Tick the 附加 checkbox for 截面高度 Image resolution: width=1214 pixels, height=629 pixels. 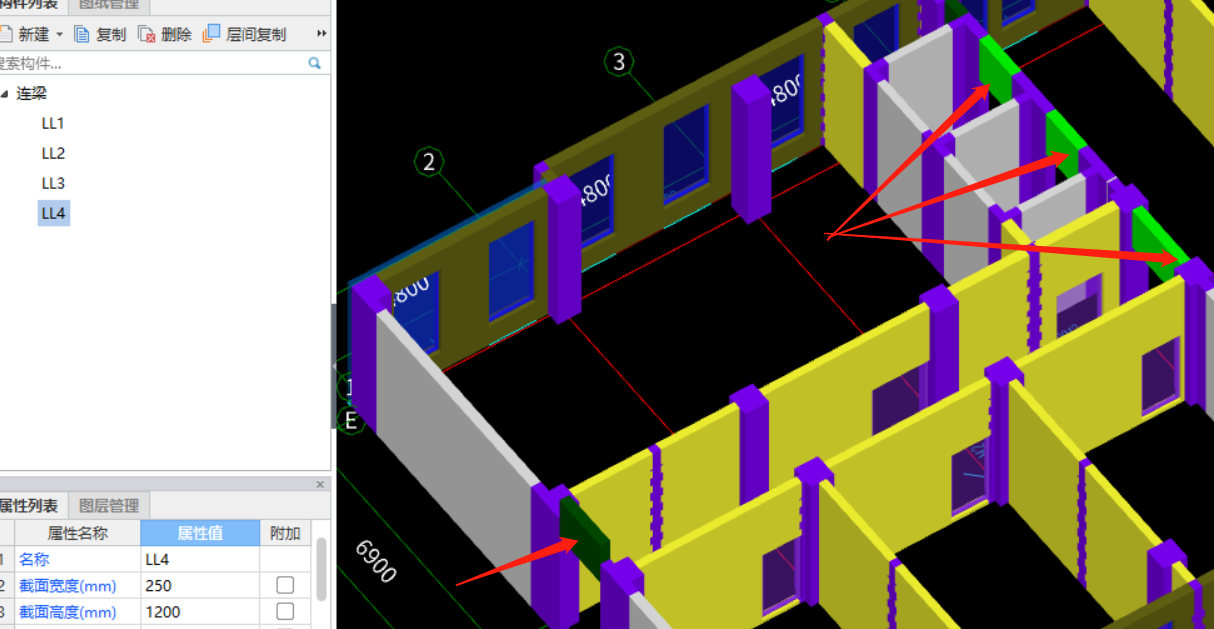pos(285,611)
